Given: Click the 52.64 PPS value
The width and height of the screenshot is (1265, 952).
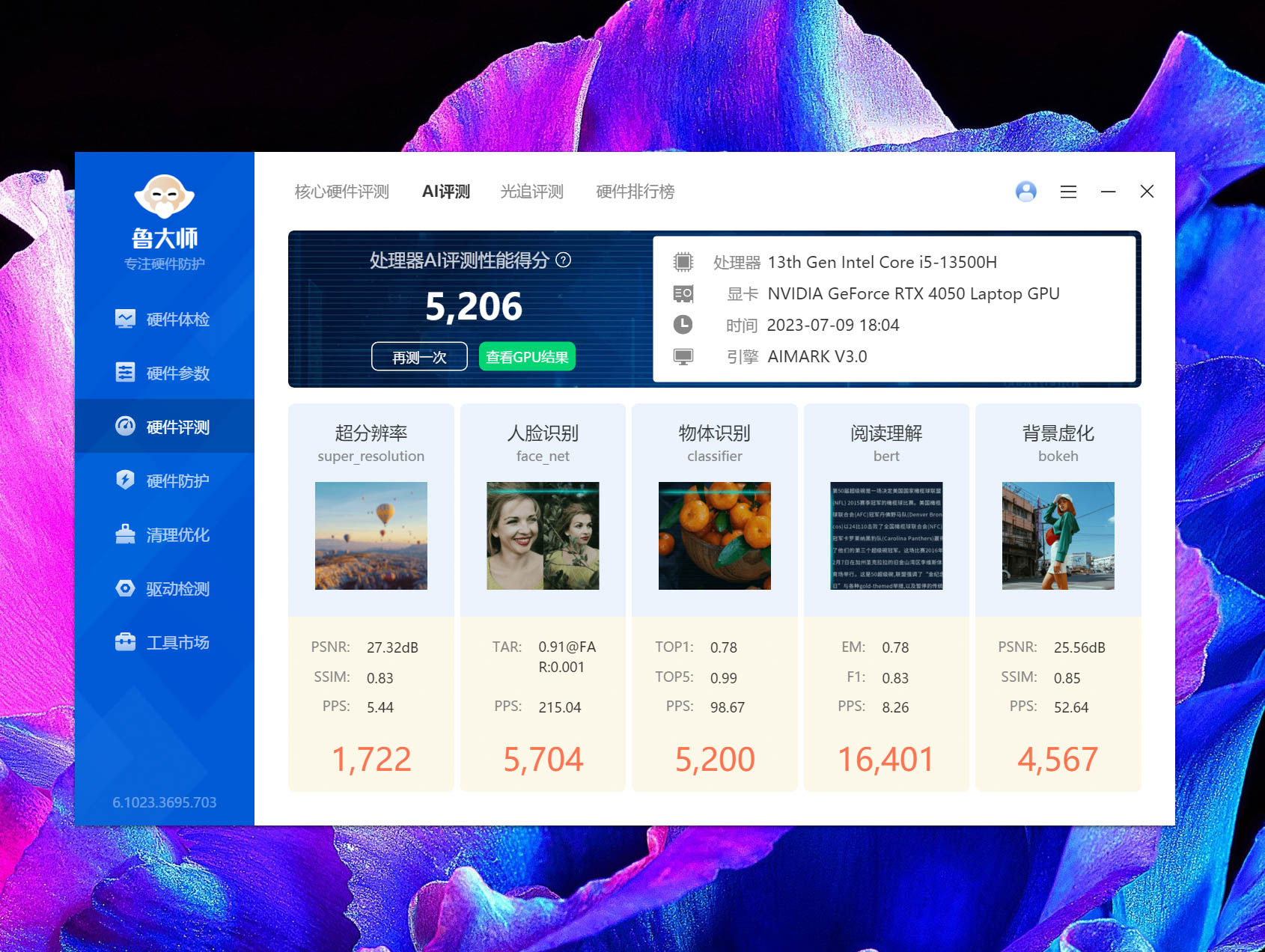Looking at the screenshot, I should click(1071, 707).
